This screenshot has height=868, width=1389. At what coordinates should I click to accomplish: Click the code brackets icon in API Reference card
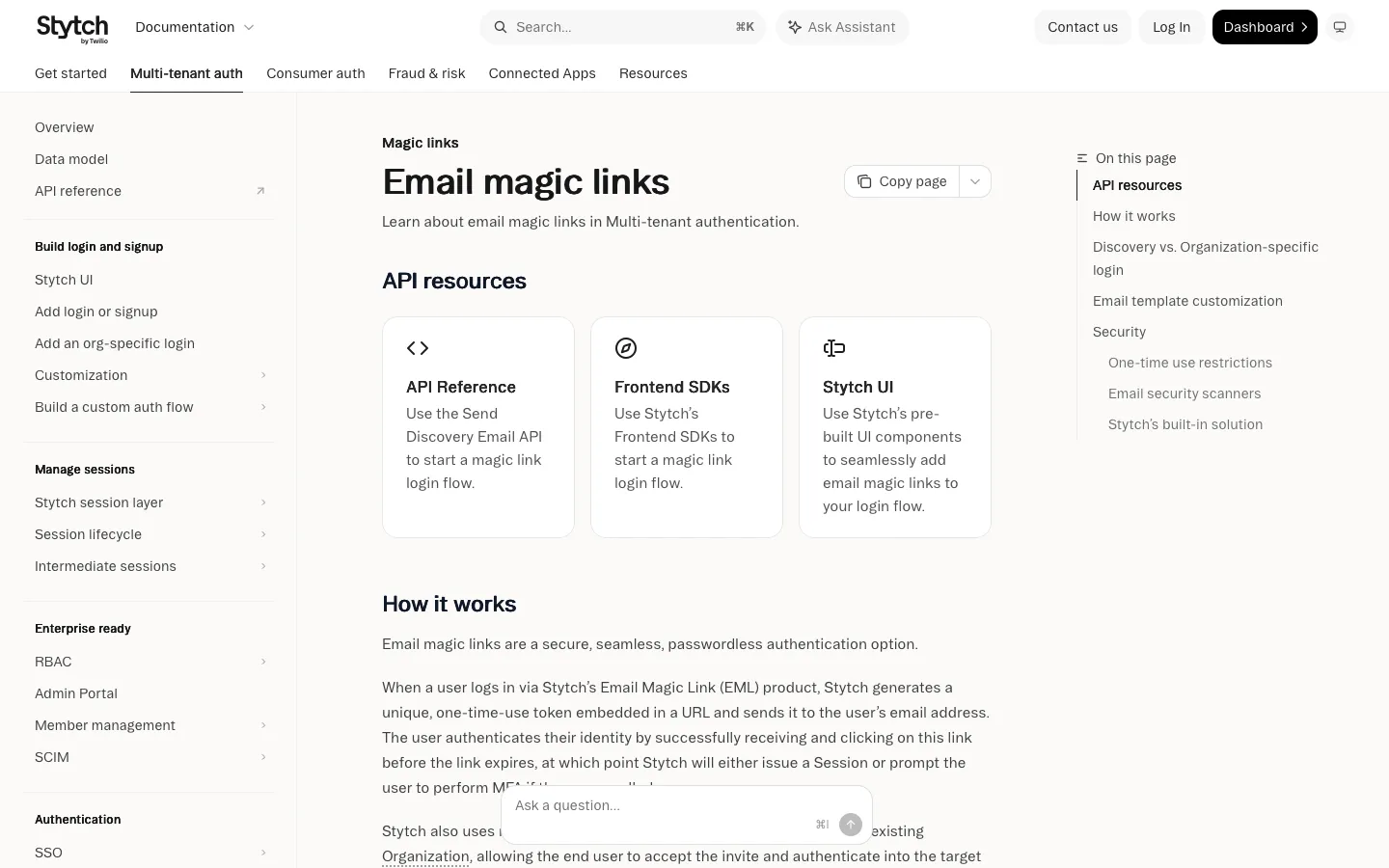418,348
